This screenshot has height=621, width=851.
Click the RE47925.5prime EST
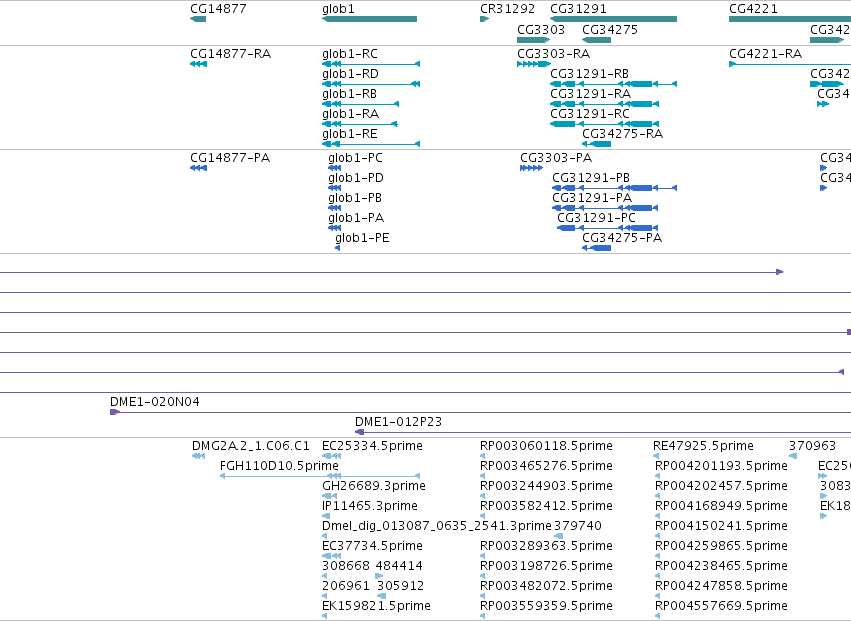[703, 446]
